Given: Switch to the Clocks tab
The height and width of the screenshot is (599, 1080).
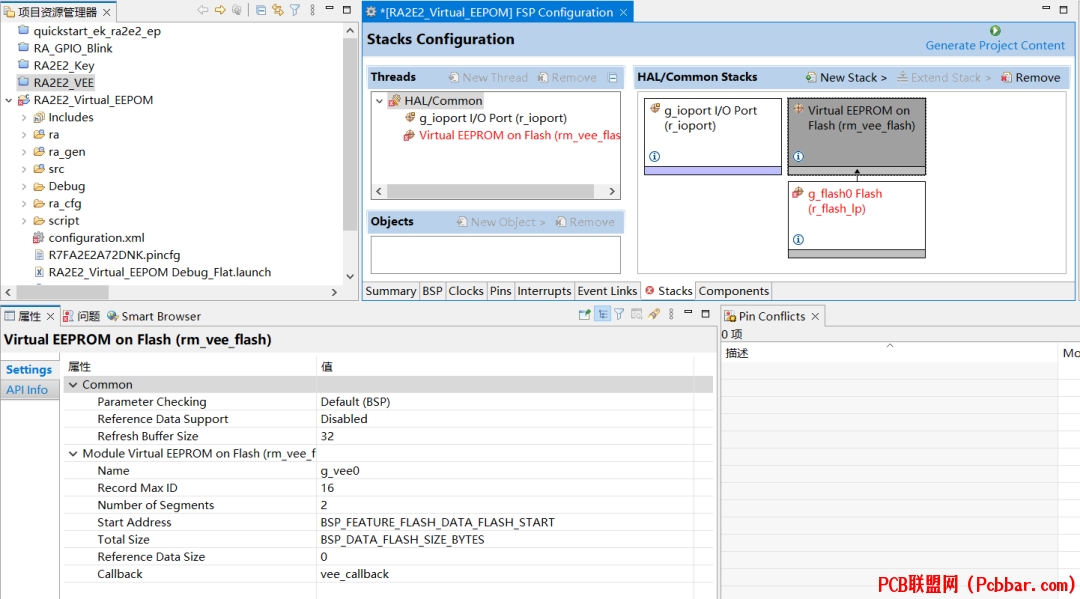Looking at the screenshot, I should tap(466, 291).
